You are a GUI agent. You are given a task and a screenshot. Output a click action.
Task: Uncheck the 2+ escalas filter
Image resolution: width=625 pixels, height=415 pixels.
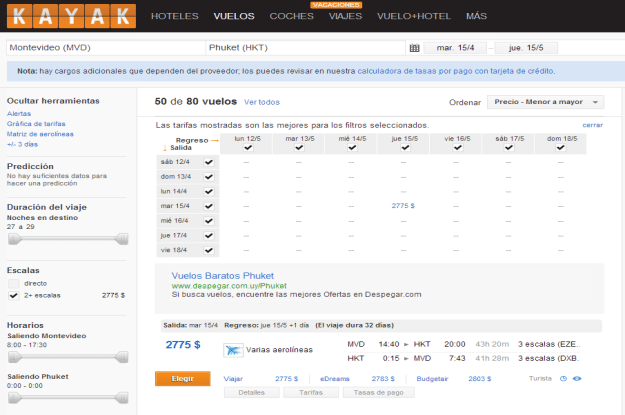14,296
